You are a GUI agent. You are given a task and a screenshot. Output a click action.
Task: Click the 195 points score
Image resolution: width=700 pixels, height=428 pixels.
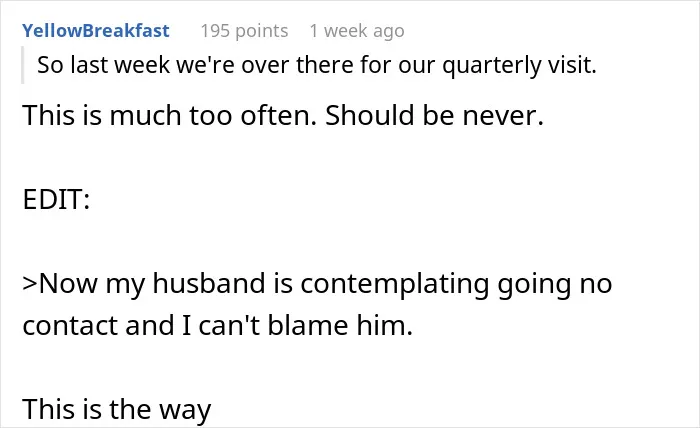[x=244, y=31]
